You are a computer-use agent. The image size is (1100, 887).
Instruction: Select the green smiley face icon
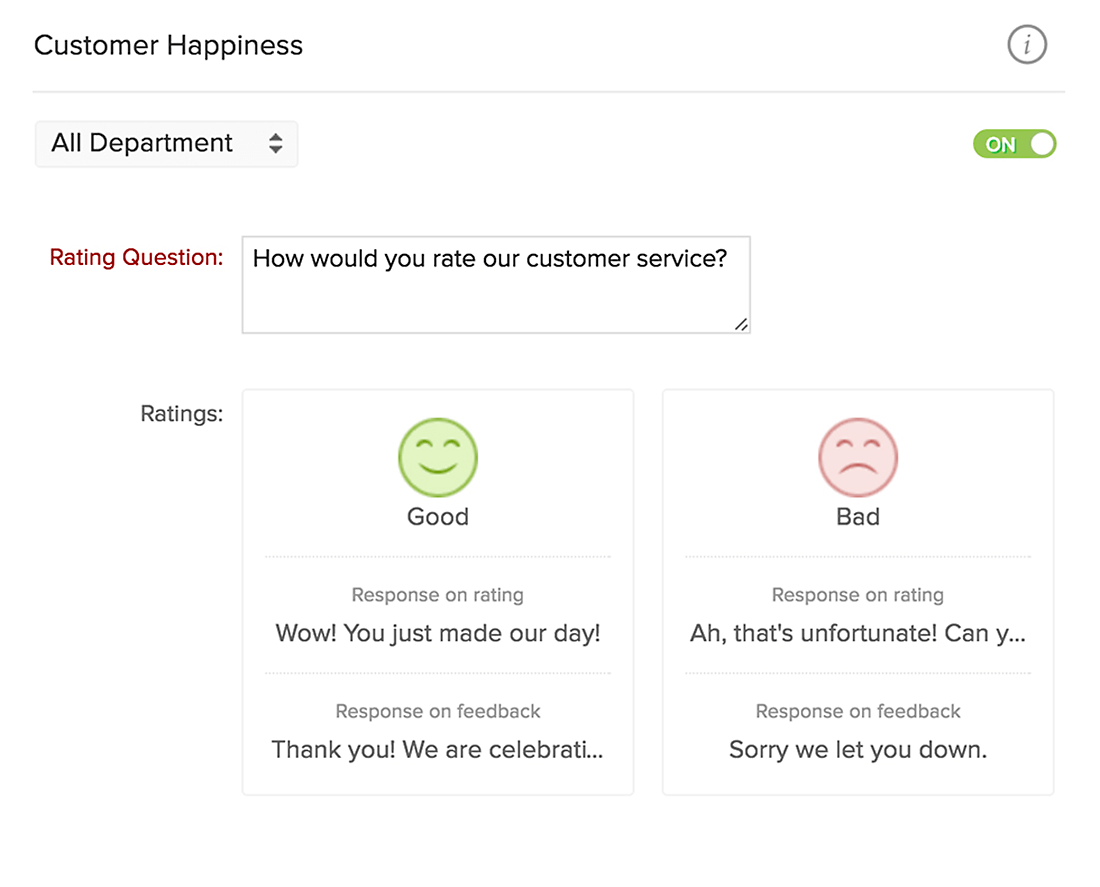(x=438, y=458)
